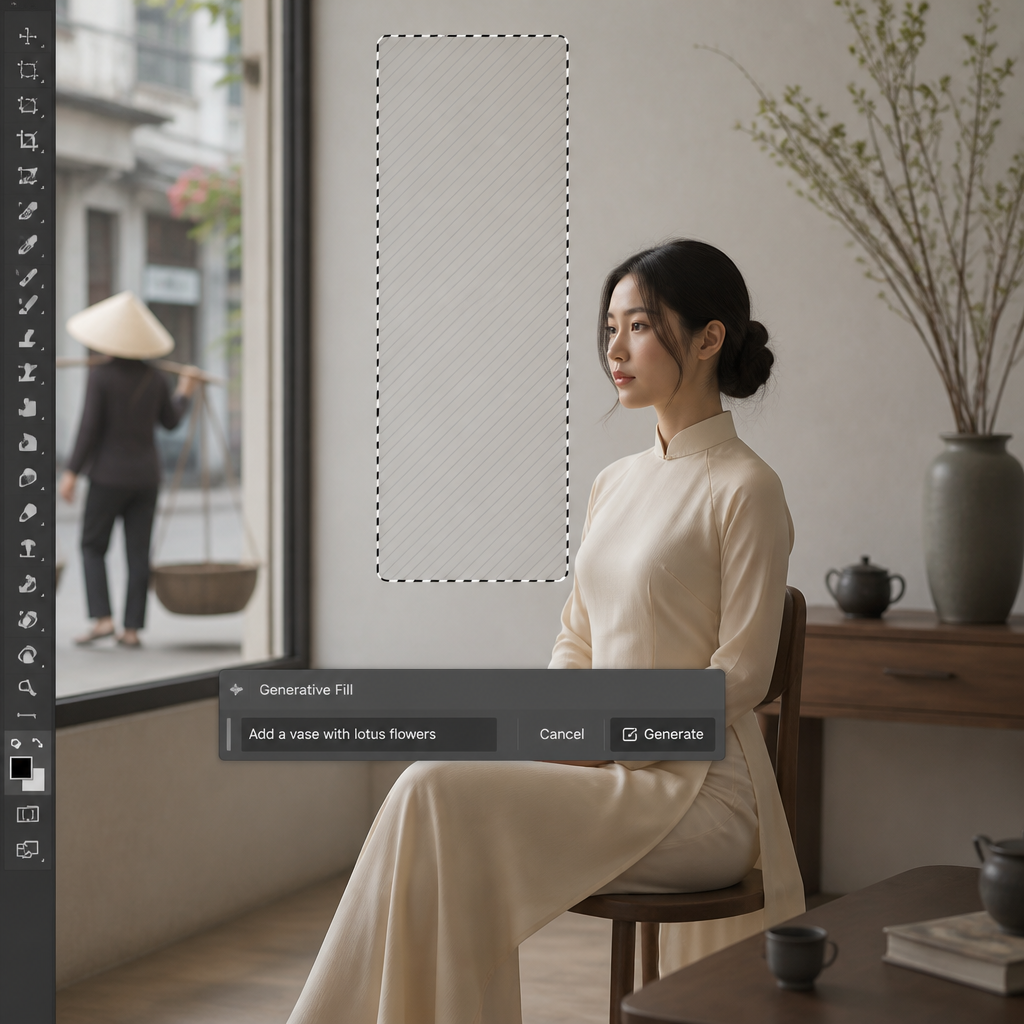This screenshot has width=1024, height=1024.
Task: Pick the selection square with diagonal line
Action: click(x=27, y=105)
